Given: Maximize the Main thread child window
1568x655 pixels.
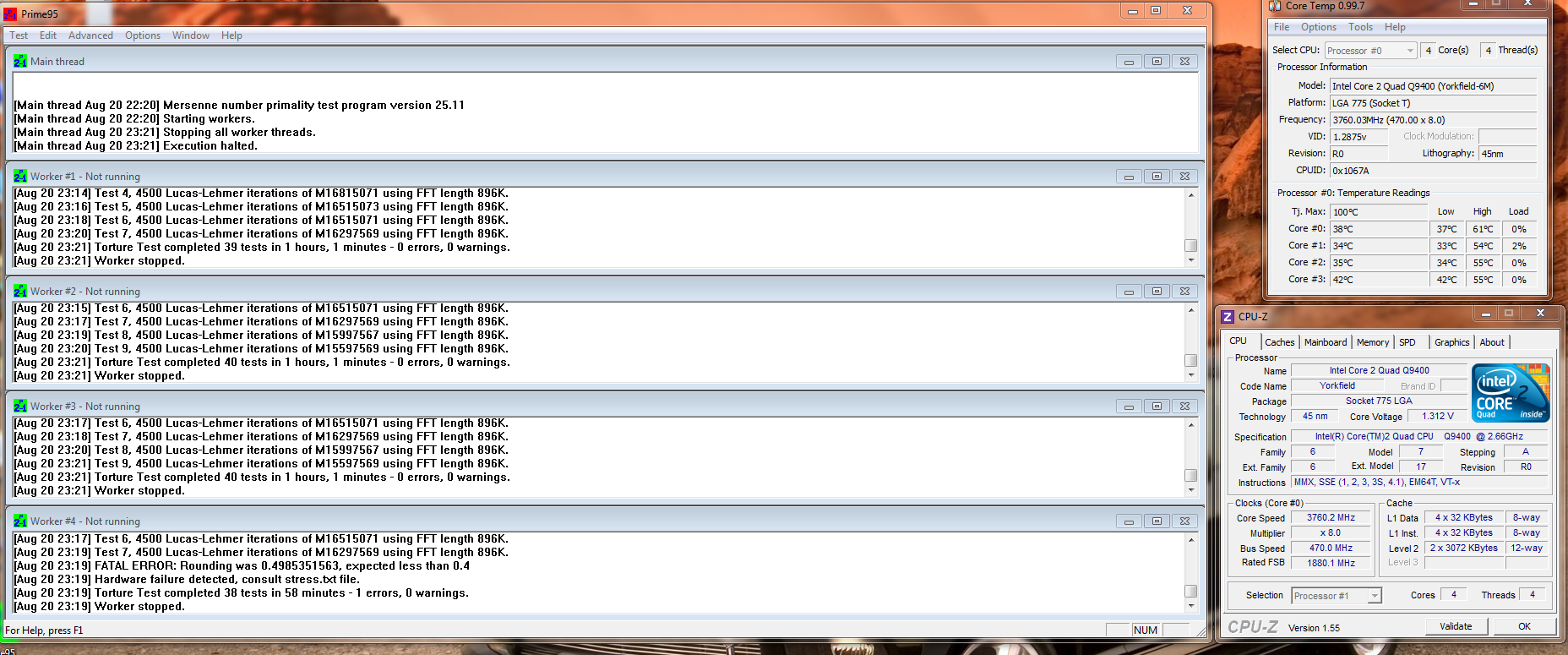Looking at the screenshot, I should pos(1157,62).
